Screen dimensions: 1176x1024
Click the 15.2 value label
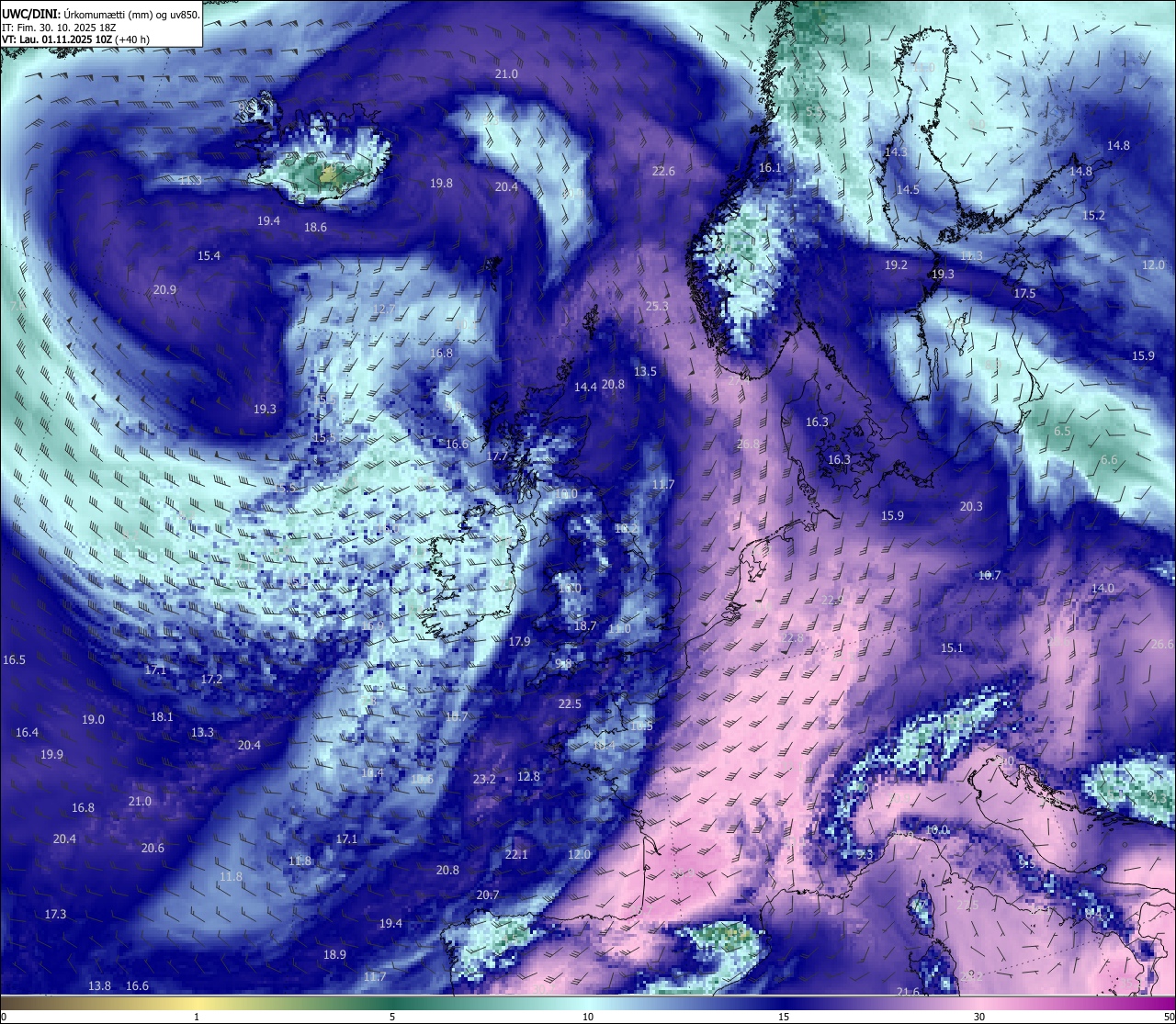coord(1093,215)
